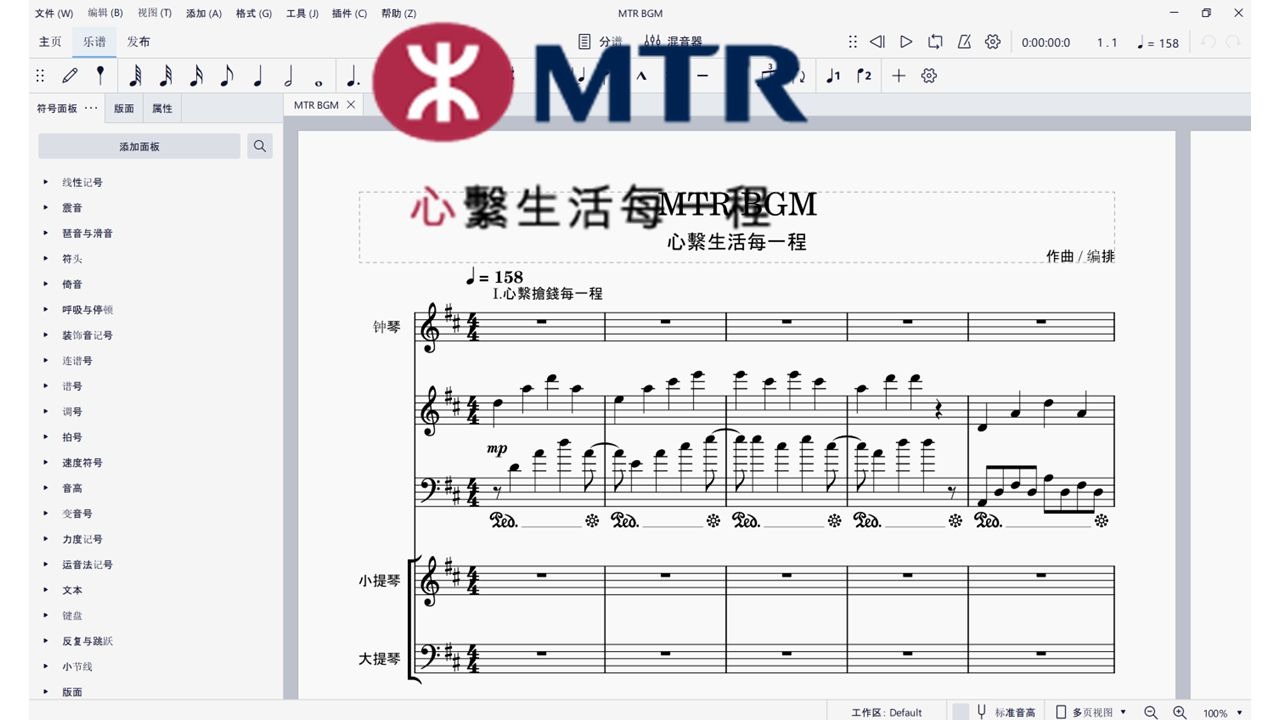Open the 符号面板 three-dots options

[91, 108]
